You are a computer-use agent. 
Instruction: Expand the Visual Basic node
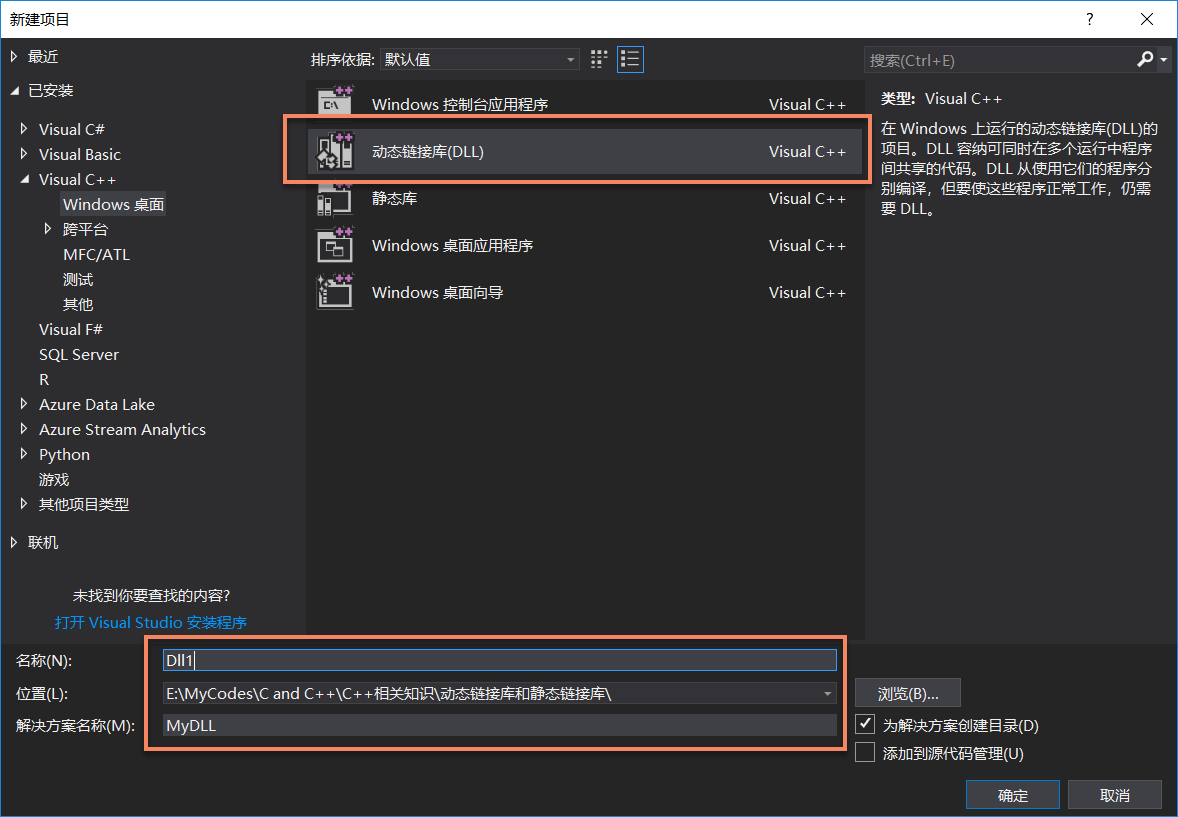click(x=24, y=153)
